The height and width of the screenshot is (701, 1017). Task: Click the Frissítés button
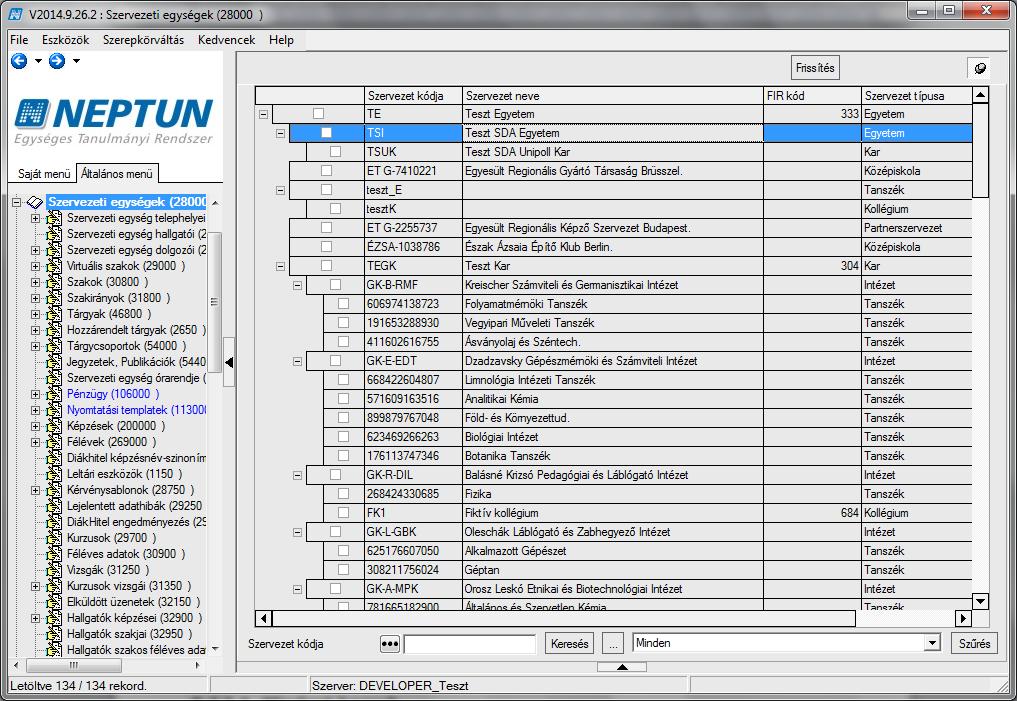(815, 67)
